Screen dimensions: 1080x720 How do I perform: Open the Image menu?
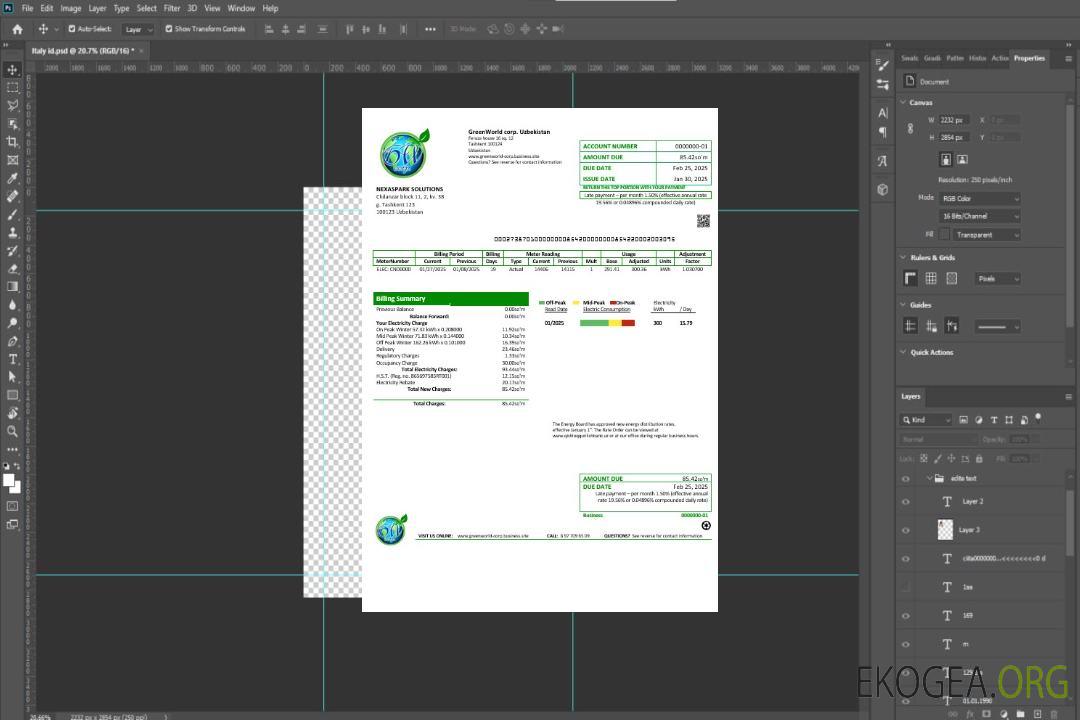click(71, 8)
